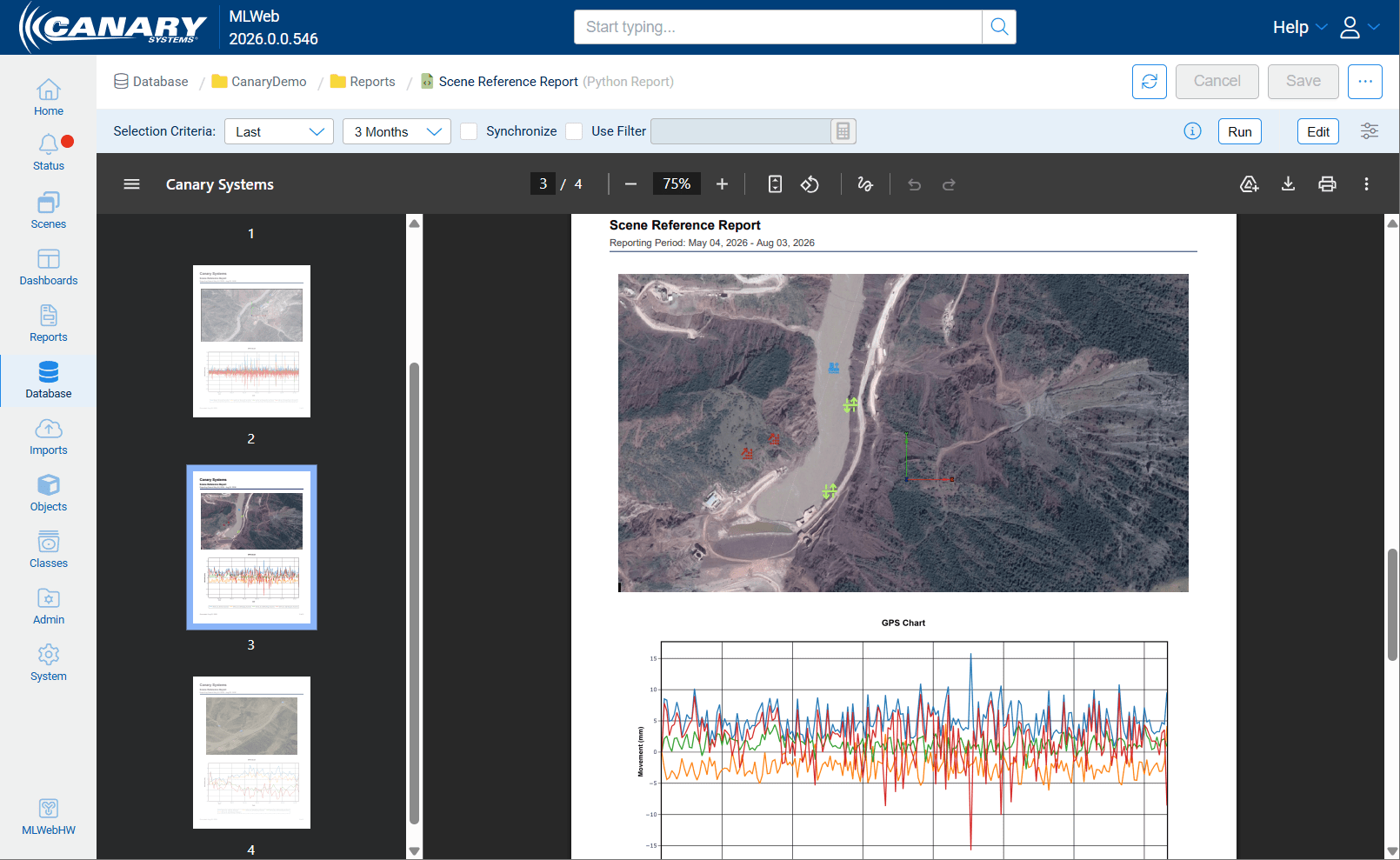Open the user account menu
Viewport: 1400px width, 860px height.
tap(1360, 27)
